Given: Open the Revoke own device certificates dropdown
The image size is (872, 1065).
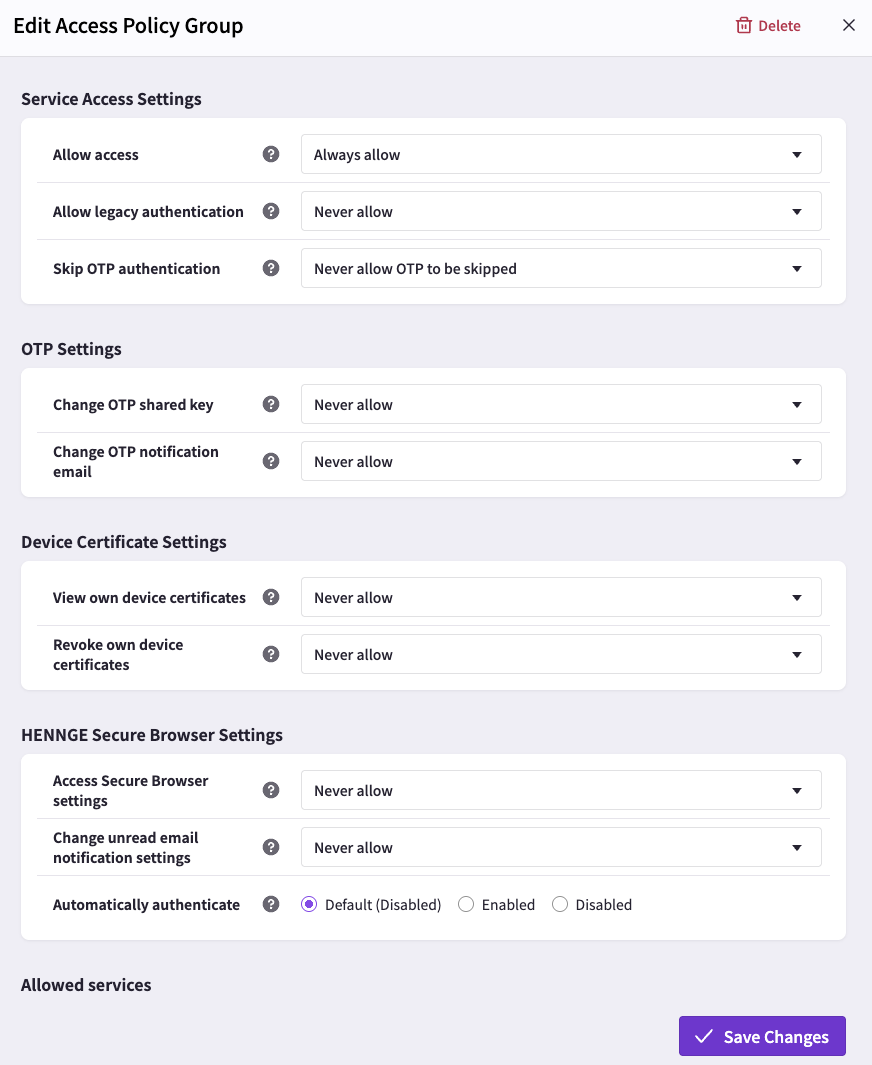Looking at the screenshot, I should tap(561, 654).
